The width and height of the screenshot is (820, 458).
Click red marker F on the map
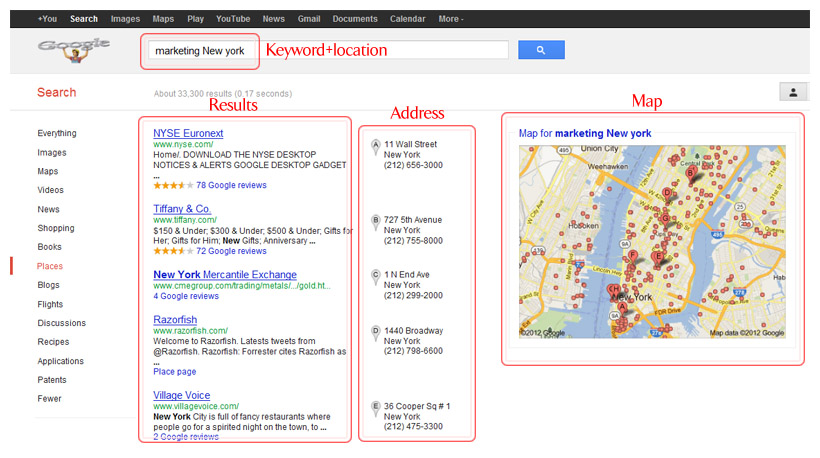633,257
